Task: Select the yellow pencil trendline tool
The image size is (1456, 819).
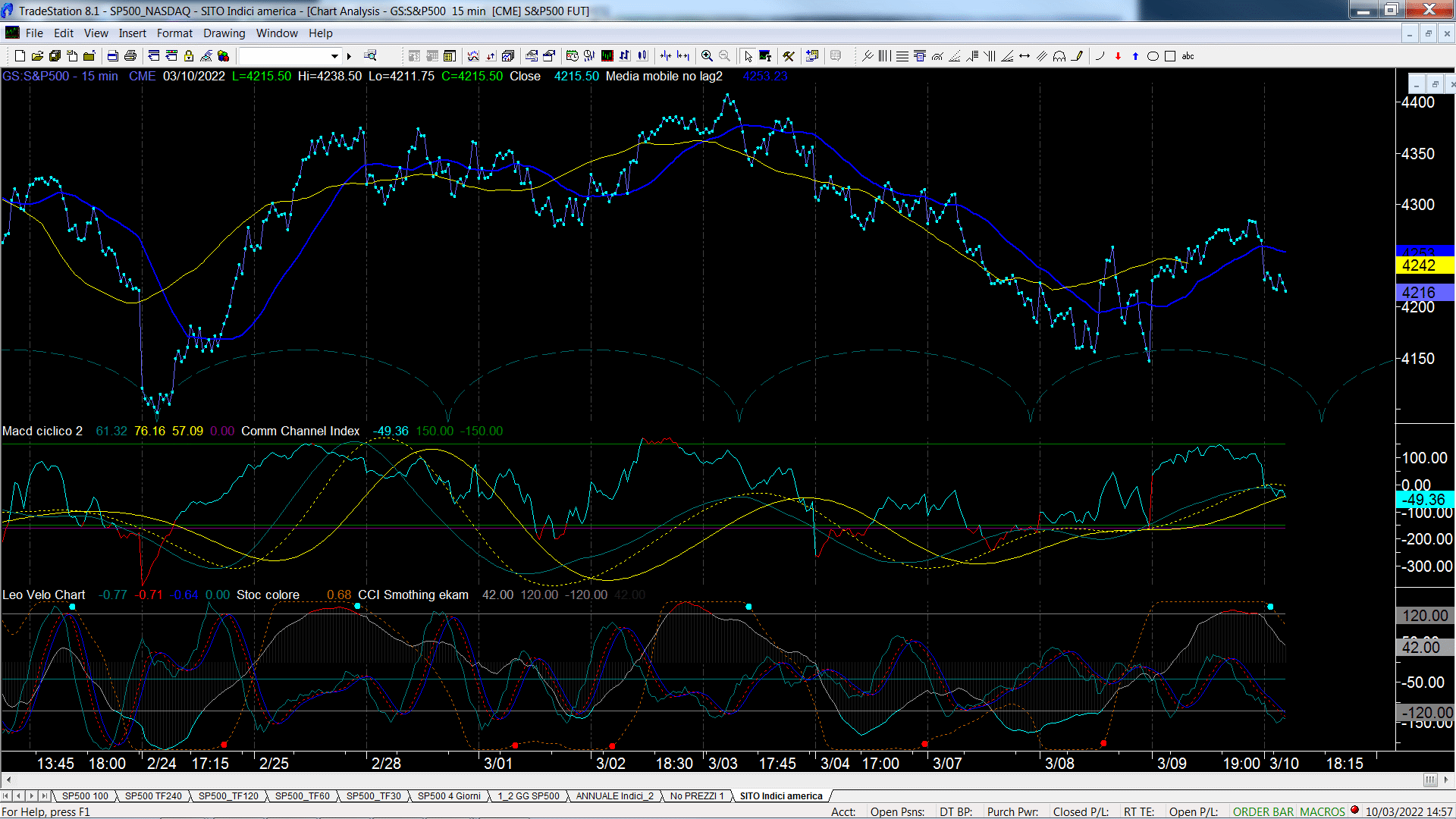Action: point(1077,56)
